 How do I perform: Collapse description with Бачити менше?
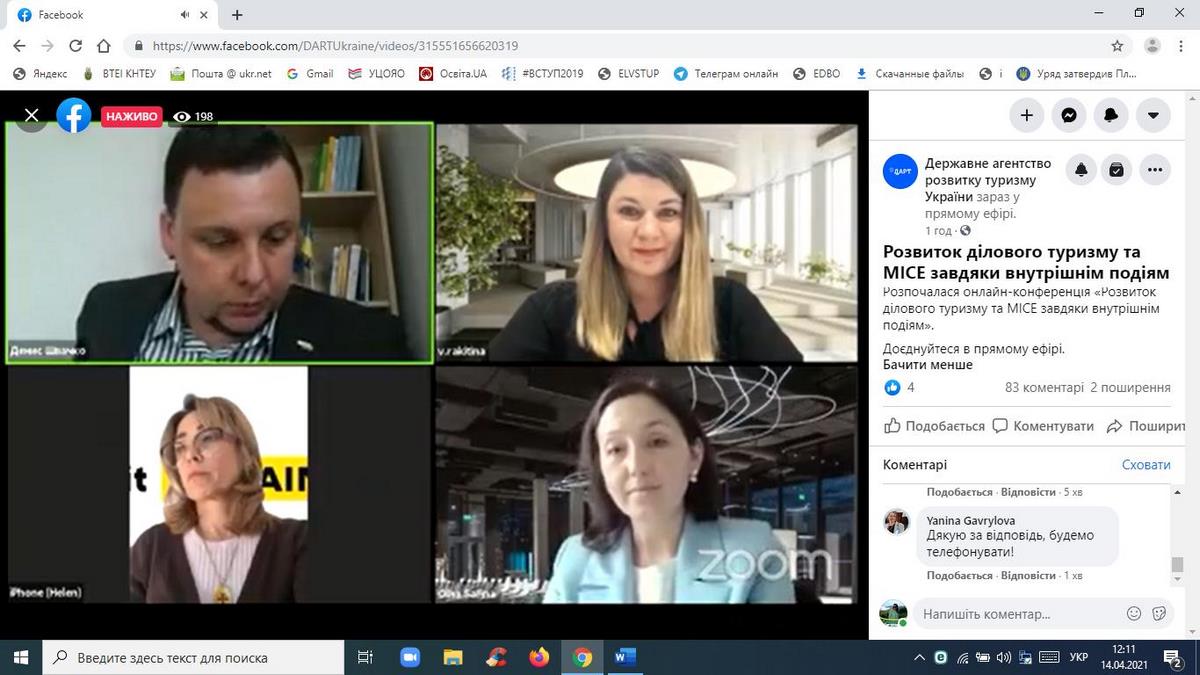pyautogui.click(x=927, y=365)
